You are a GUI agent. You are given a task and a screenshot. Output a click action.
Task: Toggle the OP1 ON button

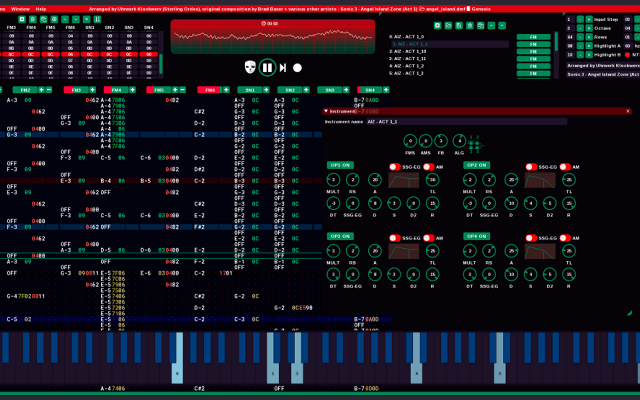340,165
